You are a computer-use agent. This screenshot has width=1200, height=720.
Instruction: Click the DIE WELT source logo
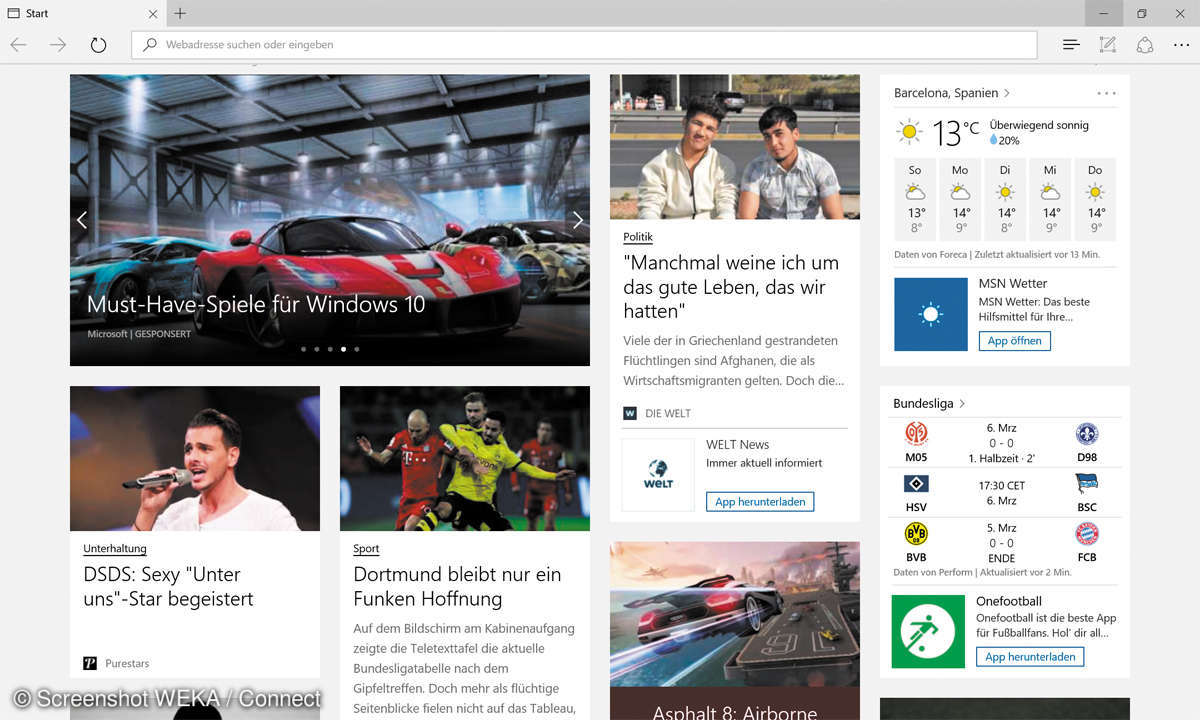(x=630, y=413)
